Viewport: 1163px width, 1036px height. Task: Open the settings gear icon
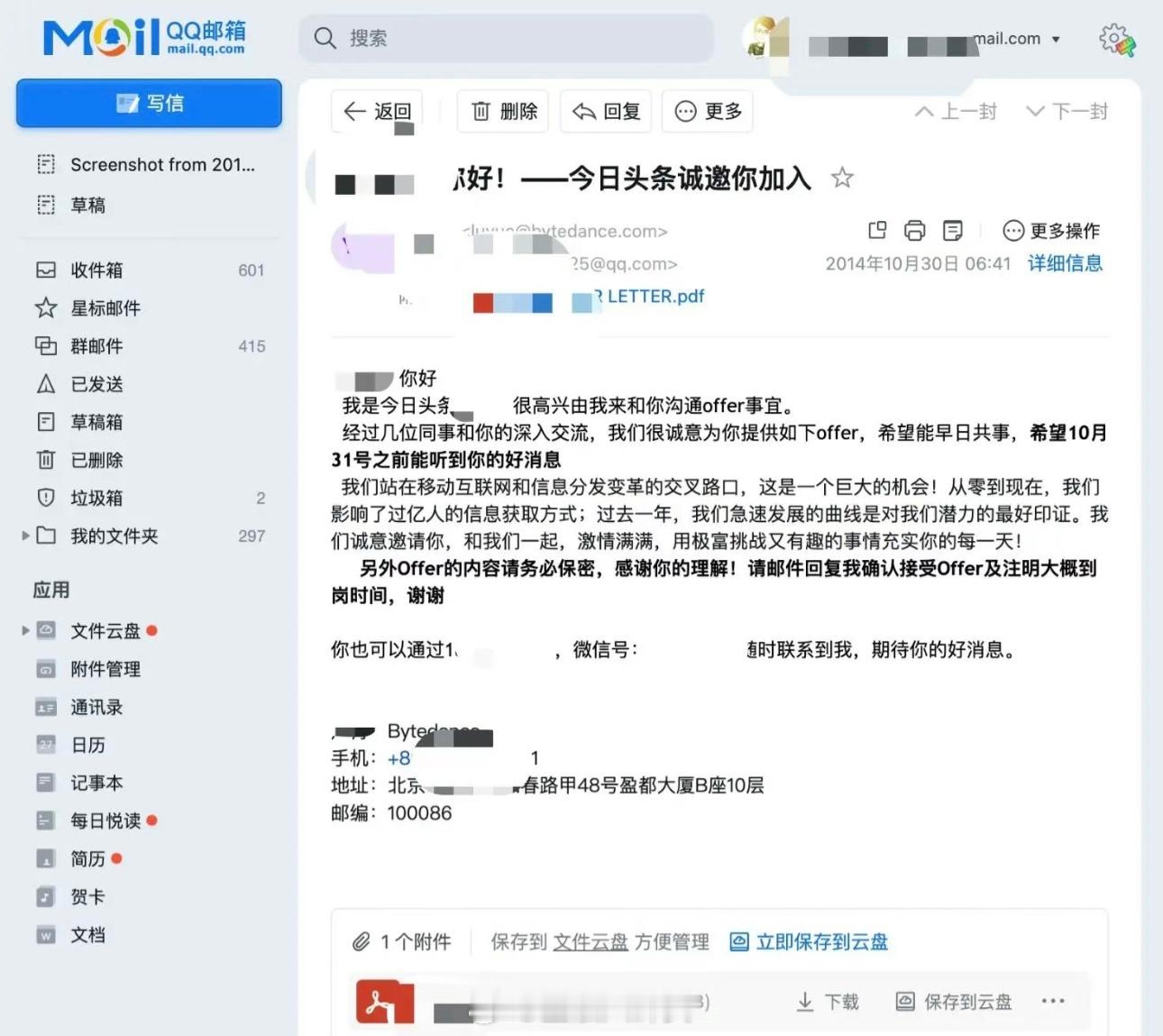click(x=1116, y=39)
